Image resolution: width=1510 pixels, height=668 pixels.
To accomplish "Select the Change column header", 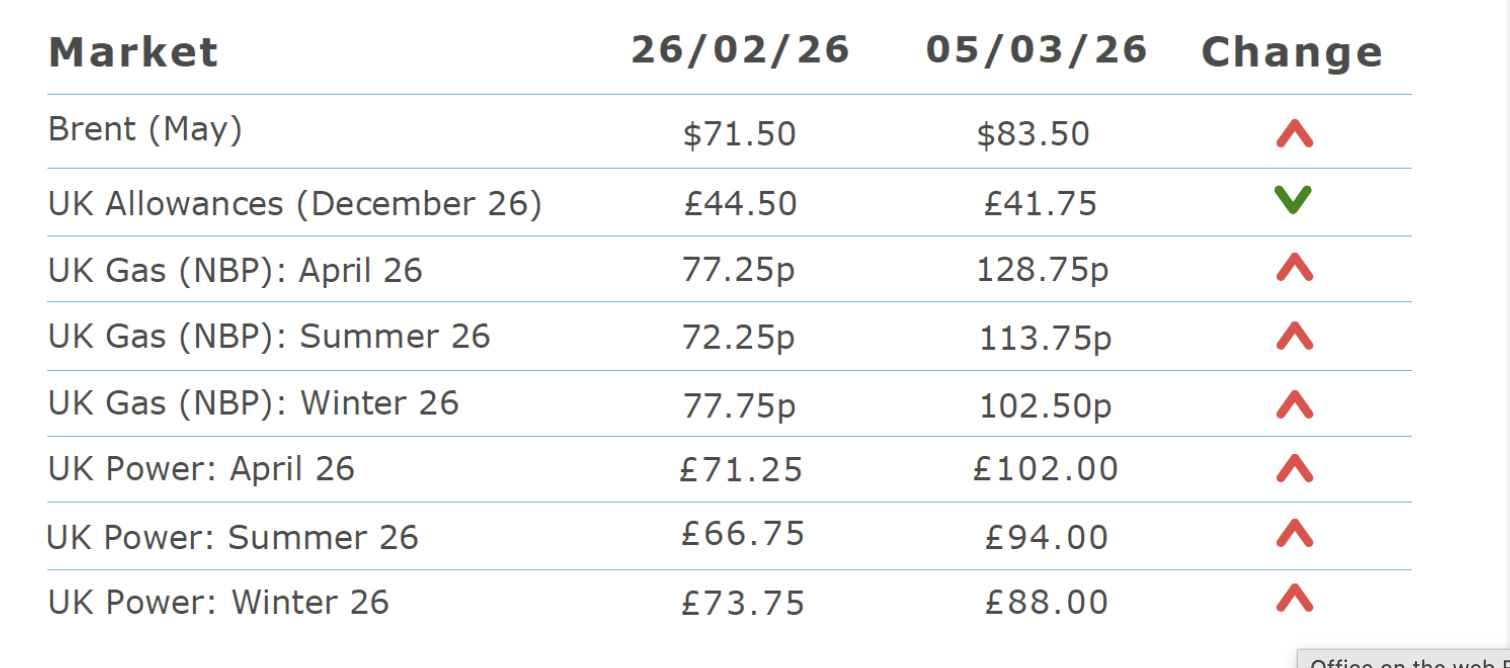I will (1291, 52).
